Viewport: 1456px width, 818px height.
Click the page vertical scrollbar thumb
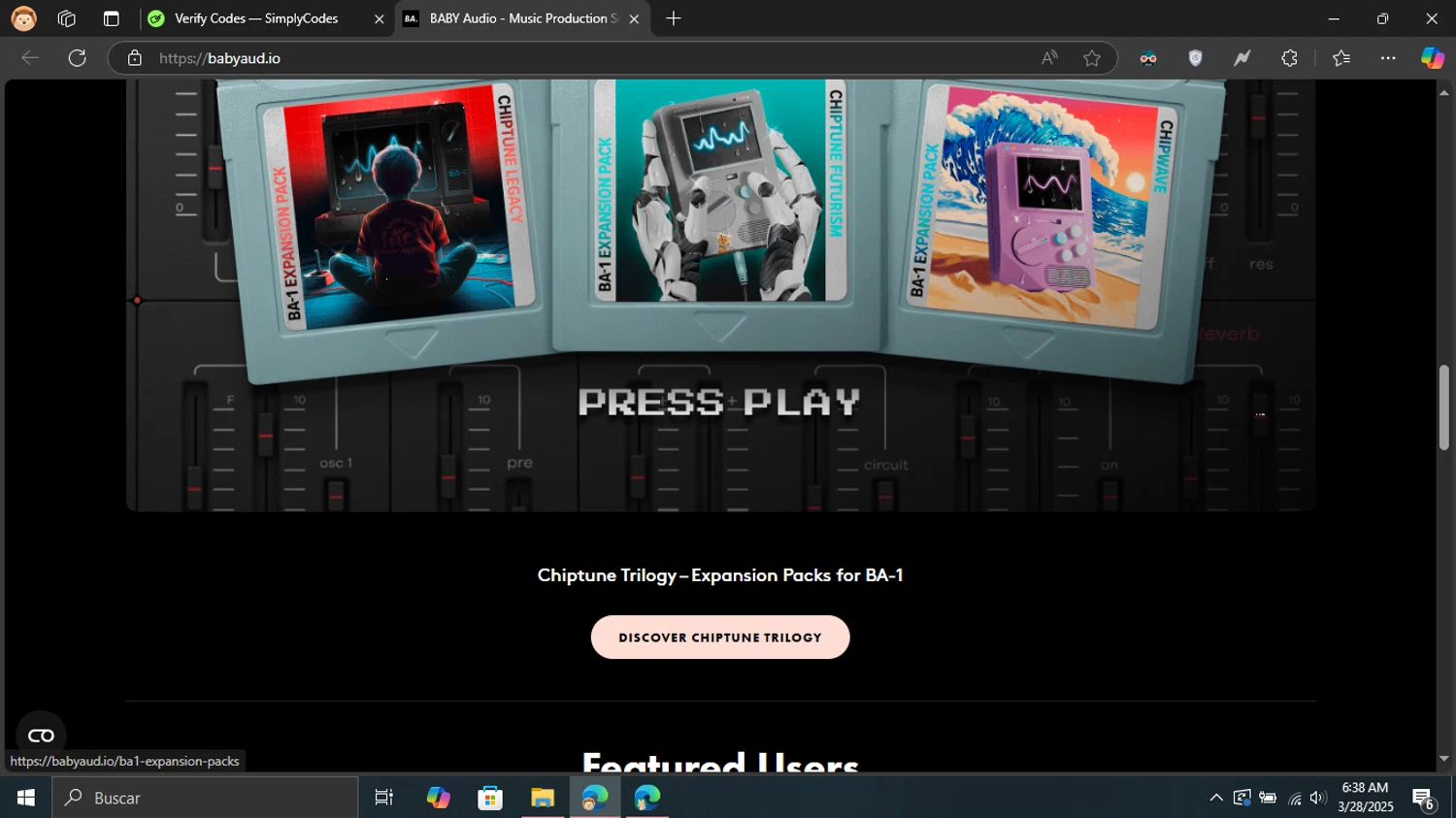[x=1444, y=408]
